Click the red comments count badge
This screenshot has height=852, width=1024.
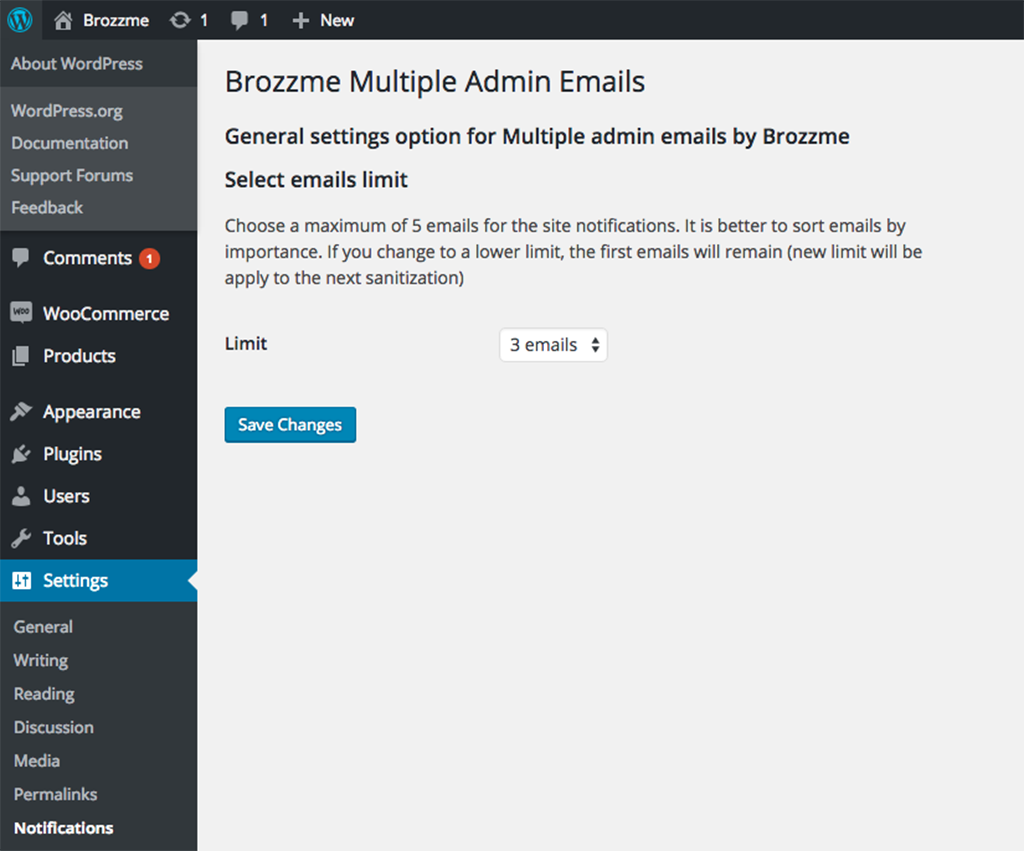150,259
